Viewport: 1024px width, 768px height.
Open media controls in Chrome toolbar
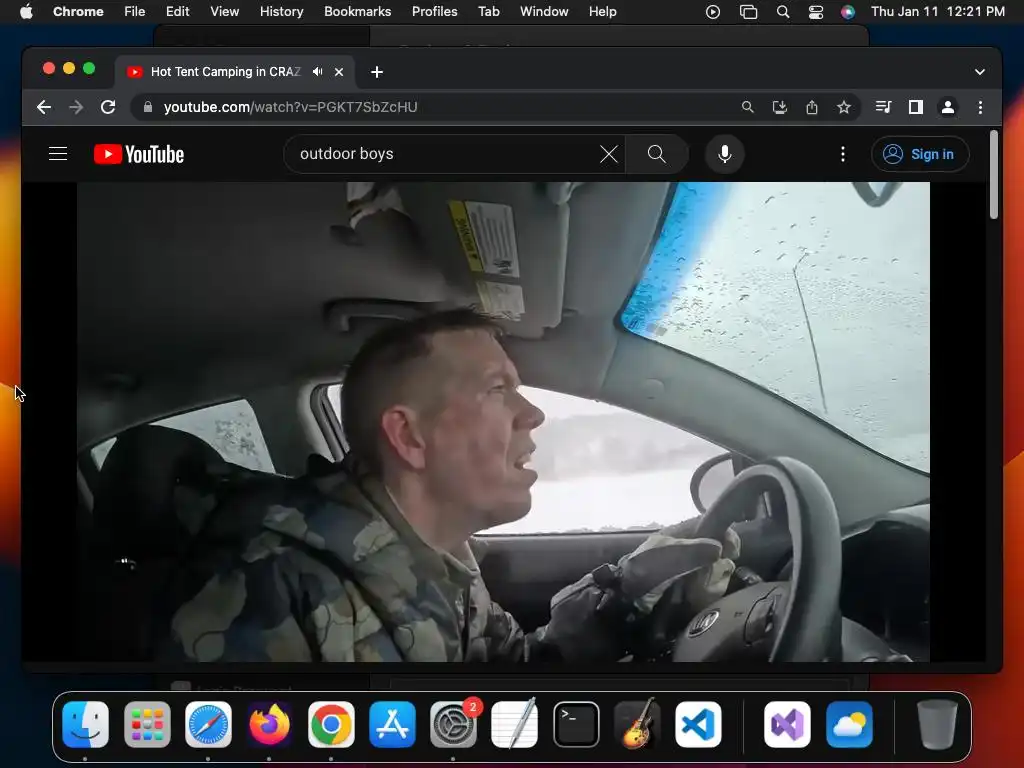(884, 107)
